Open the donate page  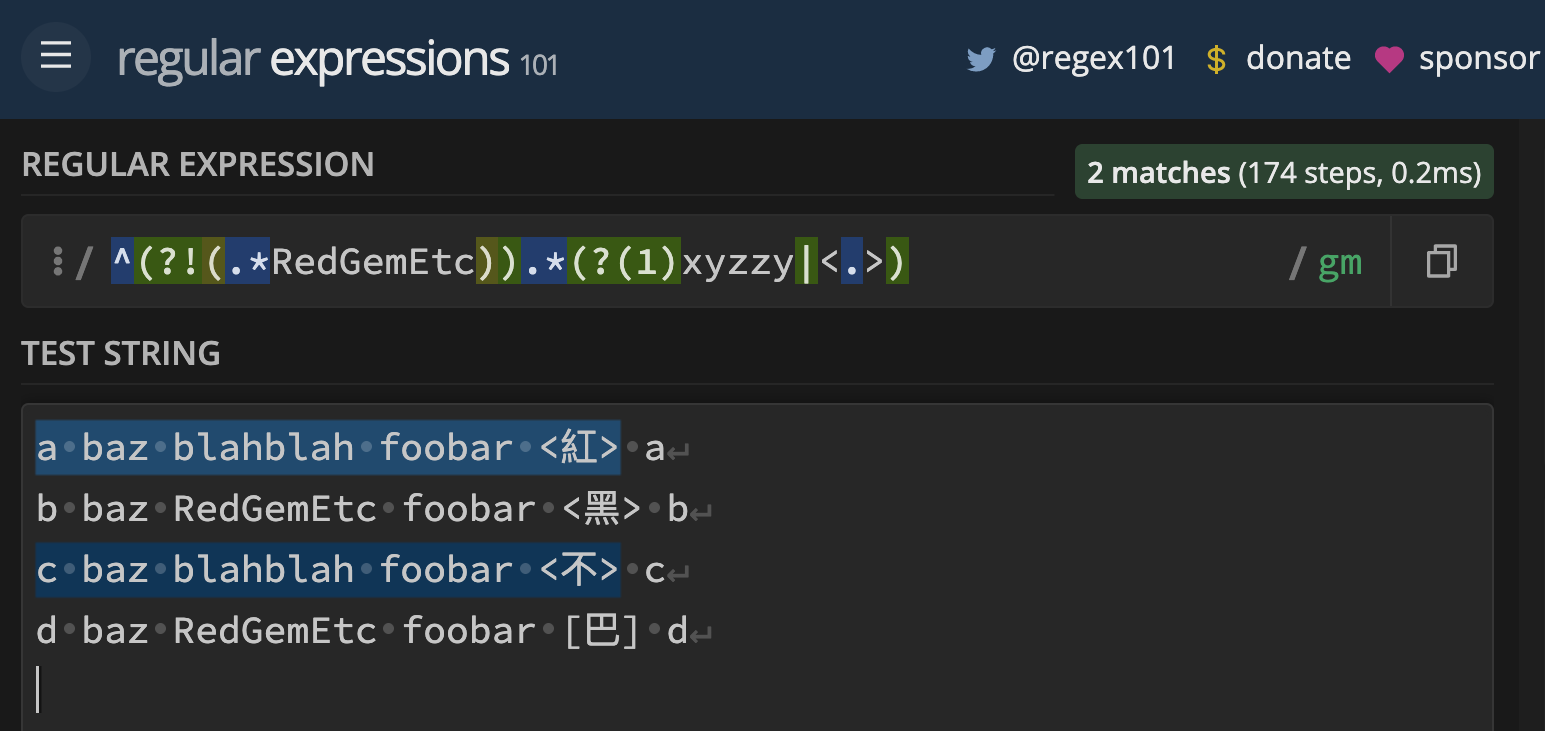[1298, 58]
